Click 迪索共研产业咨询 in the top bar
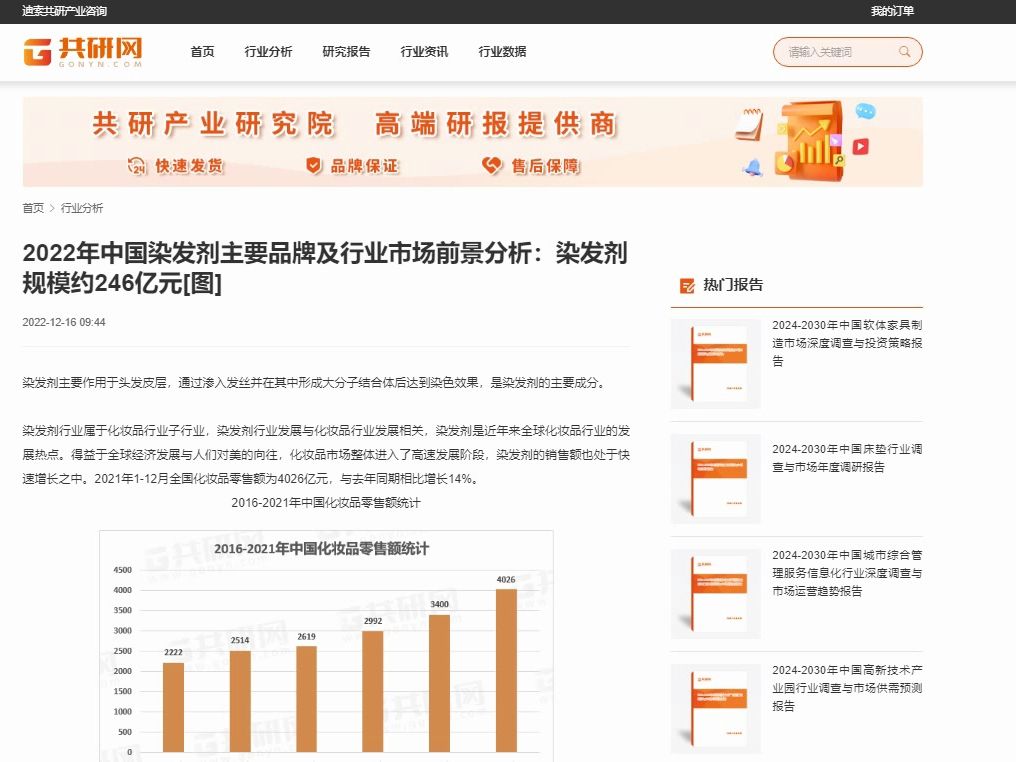 (64, 11)
